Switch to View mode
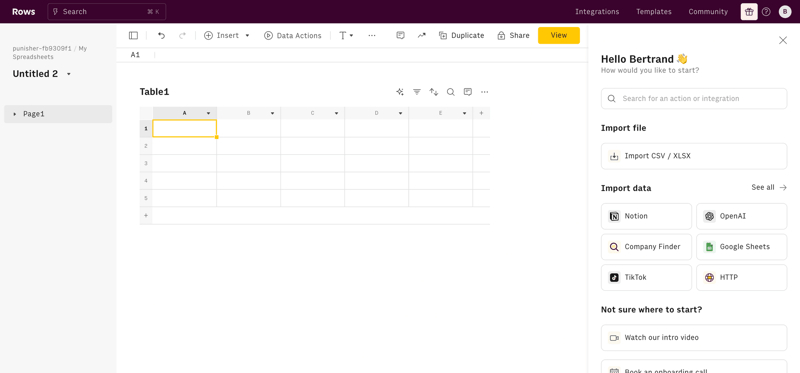800x373 pixels. 559,35
